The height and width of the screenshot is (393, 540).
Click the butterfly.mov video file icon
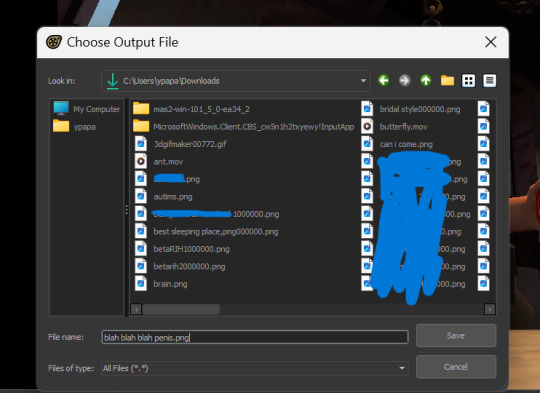pyautogui.click(x=367, y=126)
